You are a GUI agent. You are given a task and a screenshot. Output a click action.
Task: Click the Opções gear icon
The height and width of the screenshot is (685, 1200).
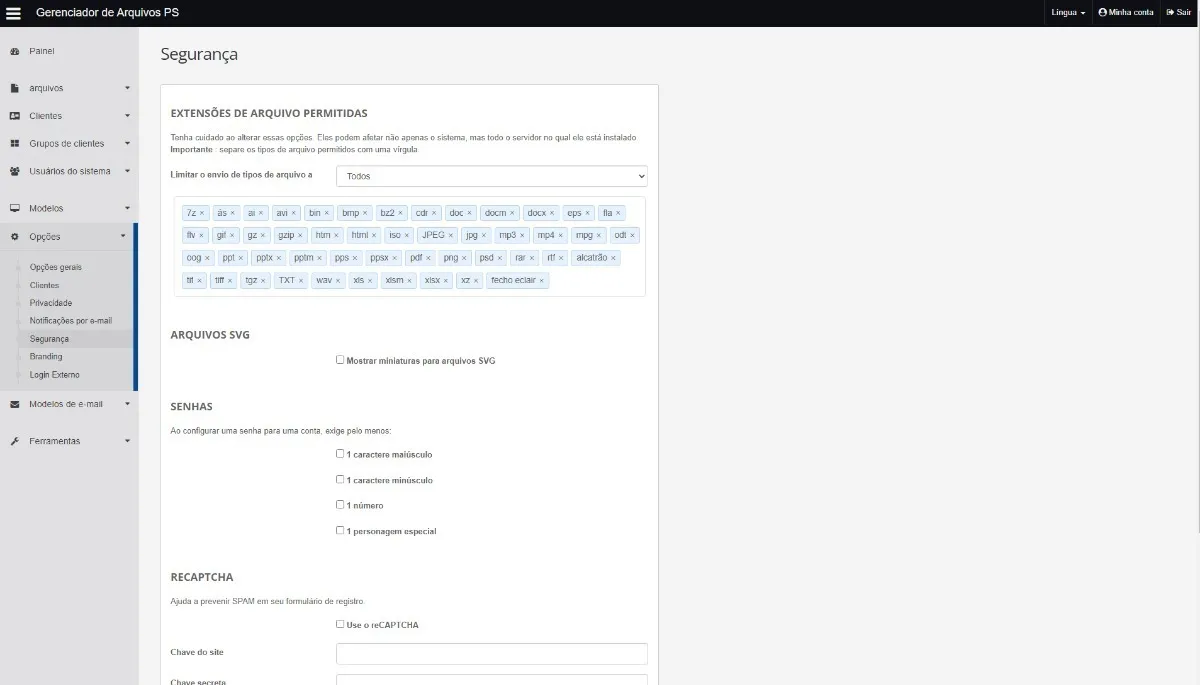tap(15, 237)
